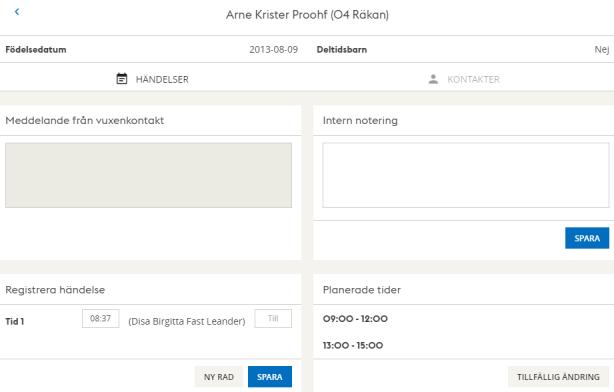This screenshot has height=392, width=614.
Task: Click the name Disa Birgitta Fast Leander
Action: click(187, 321)
